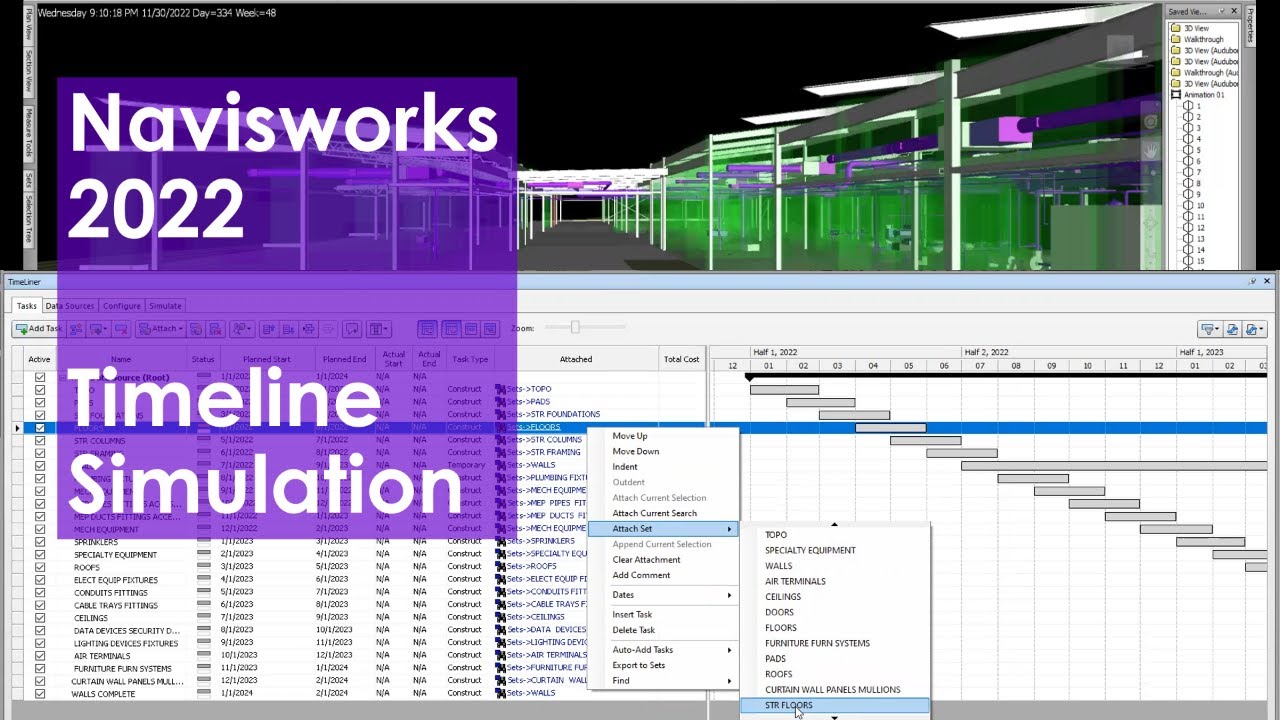Click the Delete Task toolbar icon
The height and width of the screenshot is (720, 1280).
click(x=121, y=329)
